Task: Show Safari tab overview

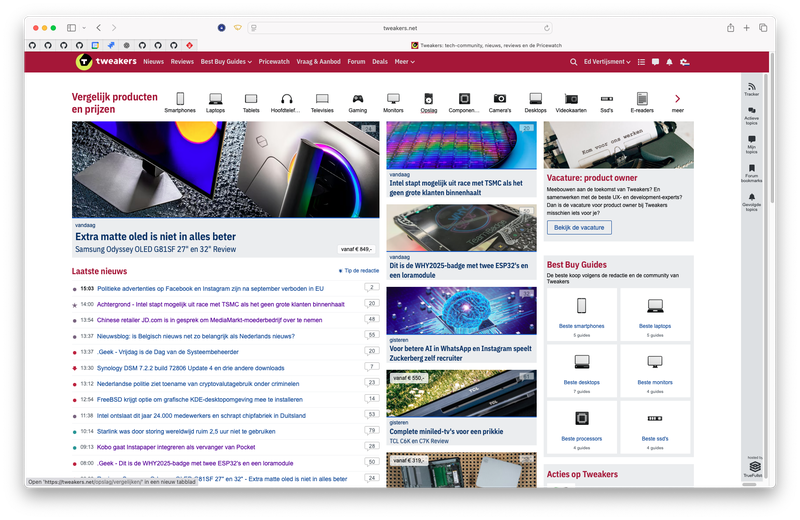Action: (763, 28)
